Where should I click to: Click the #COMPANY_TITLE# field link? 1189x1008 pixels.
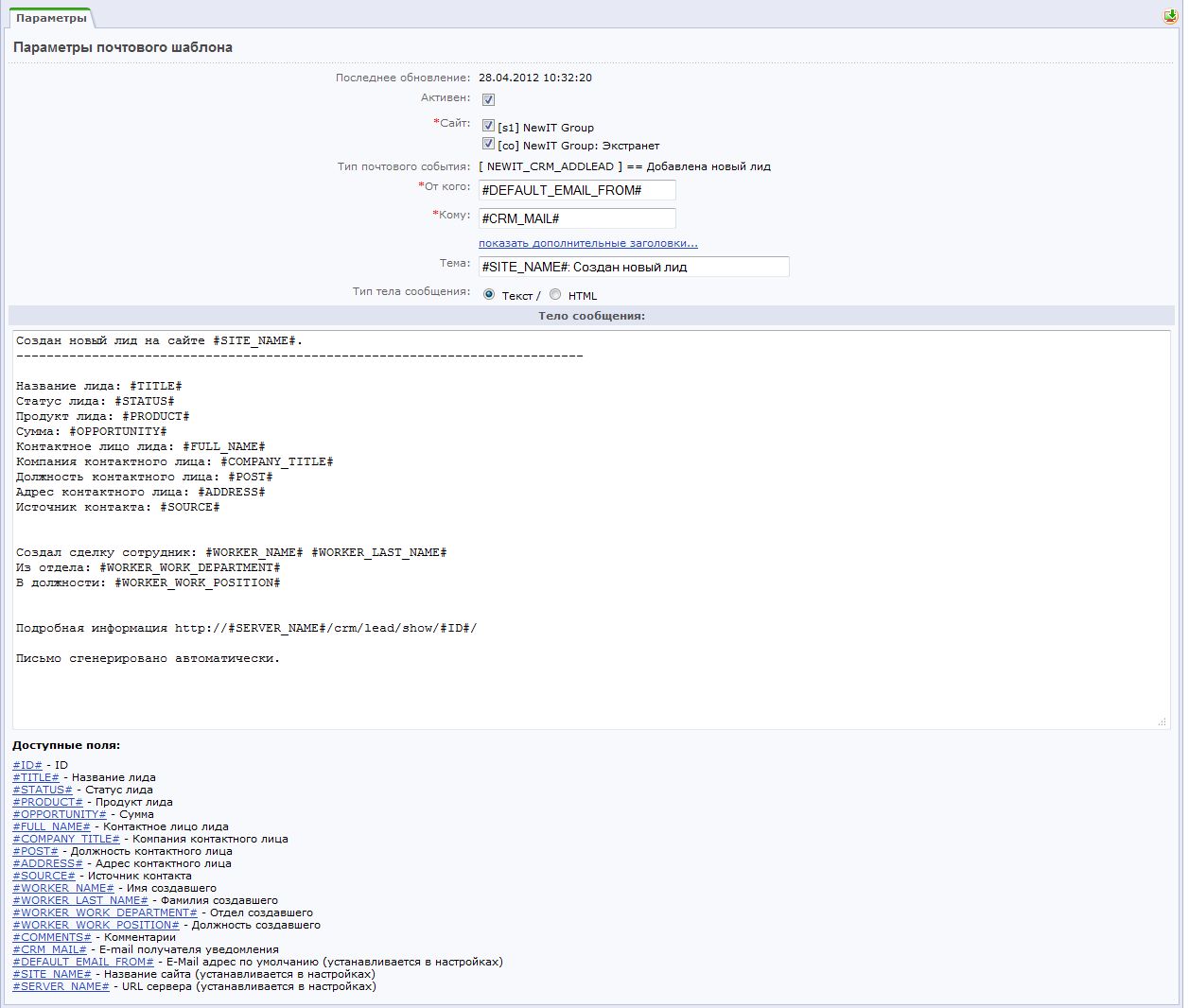pos(66,839)
